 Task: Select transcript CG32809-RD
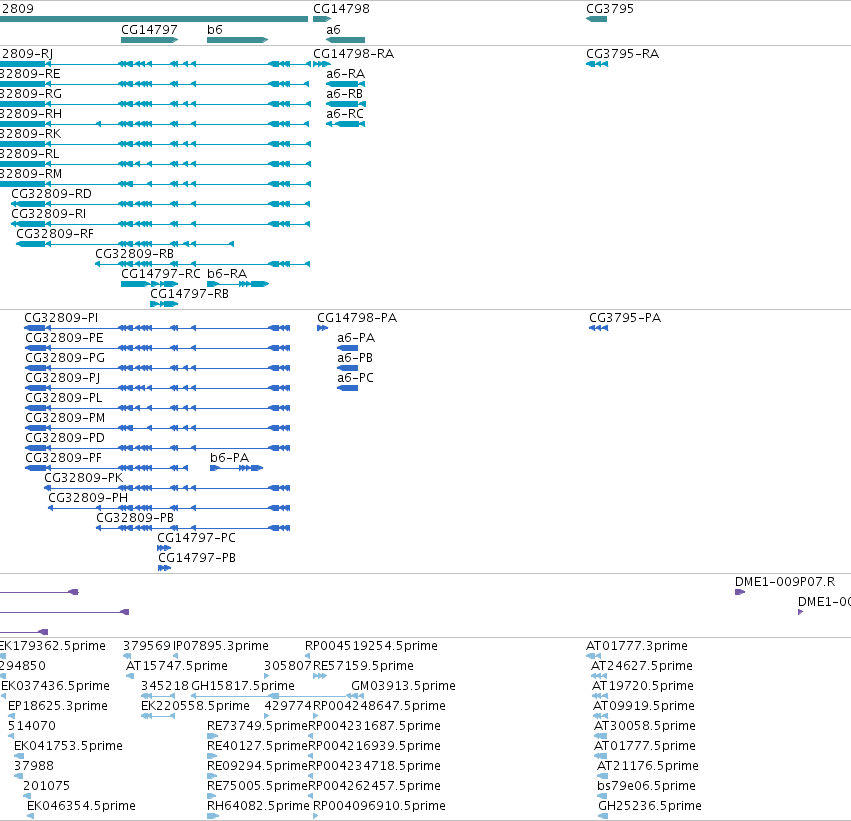(x=160, y=204)
